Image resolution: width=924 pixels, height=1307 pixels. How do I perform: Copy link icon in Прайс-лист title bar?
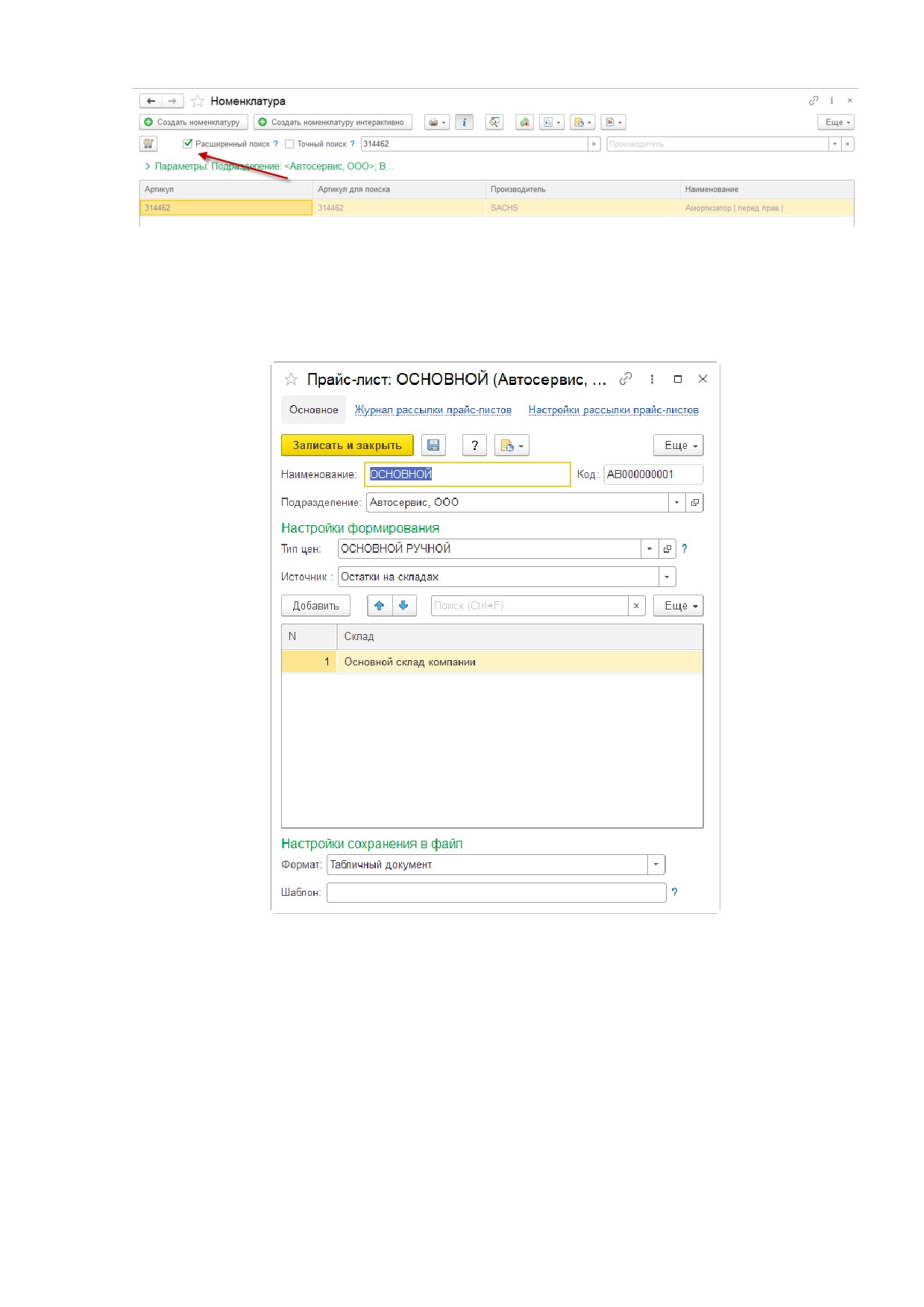pos(626,379)
